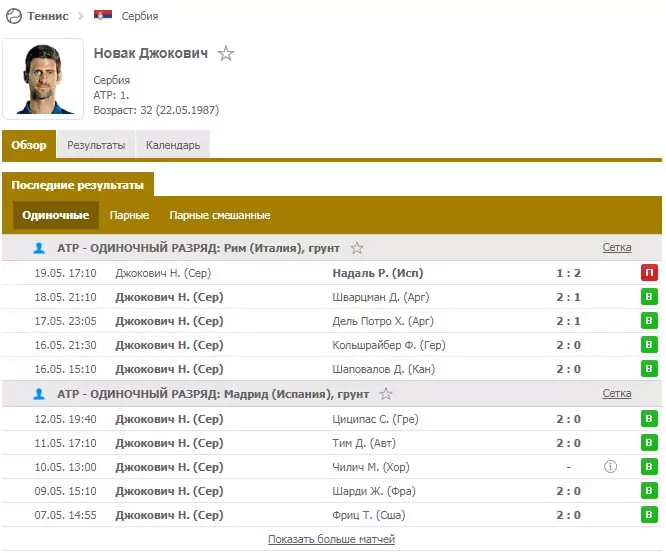This screenshot has width=666, height=553.
Task: Open Сетка link for Рим tournament
Action: [x=617, y=247]
